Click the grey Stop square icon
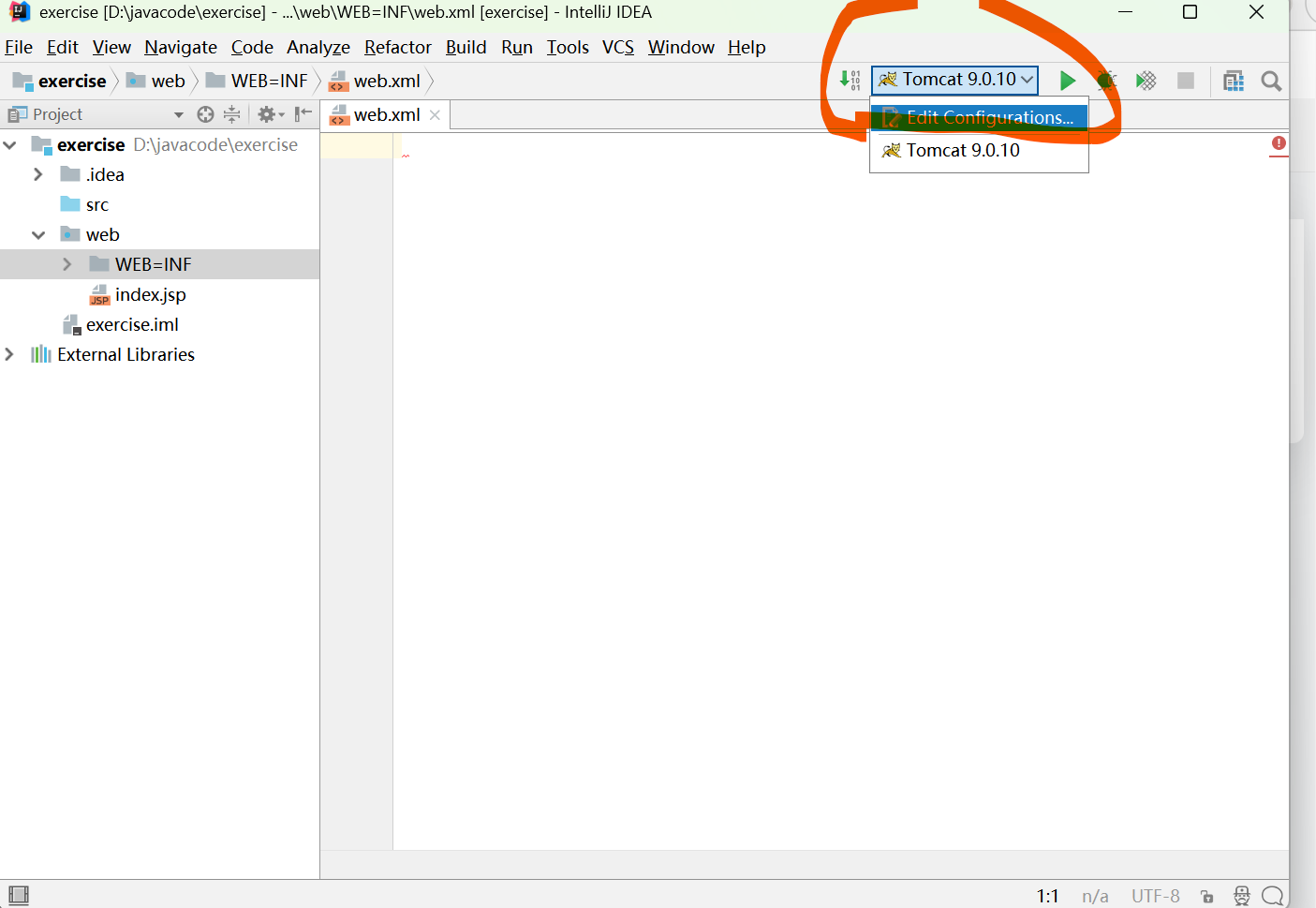The image size is (1316, 908). [1186, 81]
